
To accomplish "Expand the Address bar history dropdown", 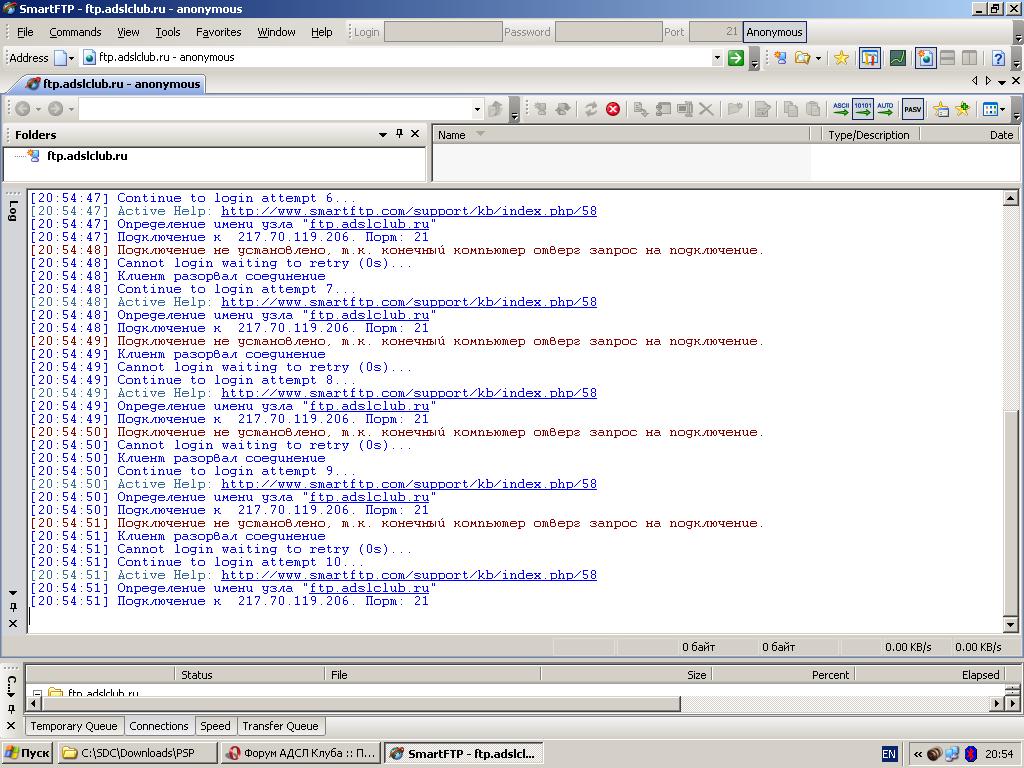I will pyautogui.click(x=717, y=57).
